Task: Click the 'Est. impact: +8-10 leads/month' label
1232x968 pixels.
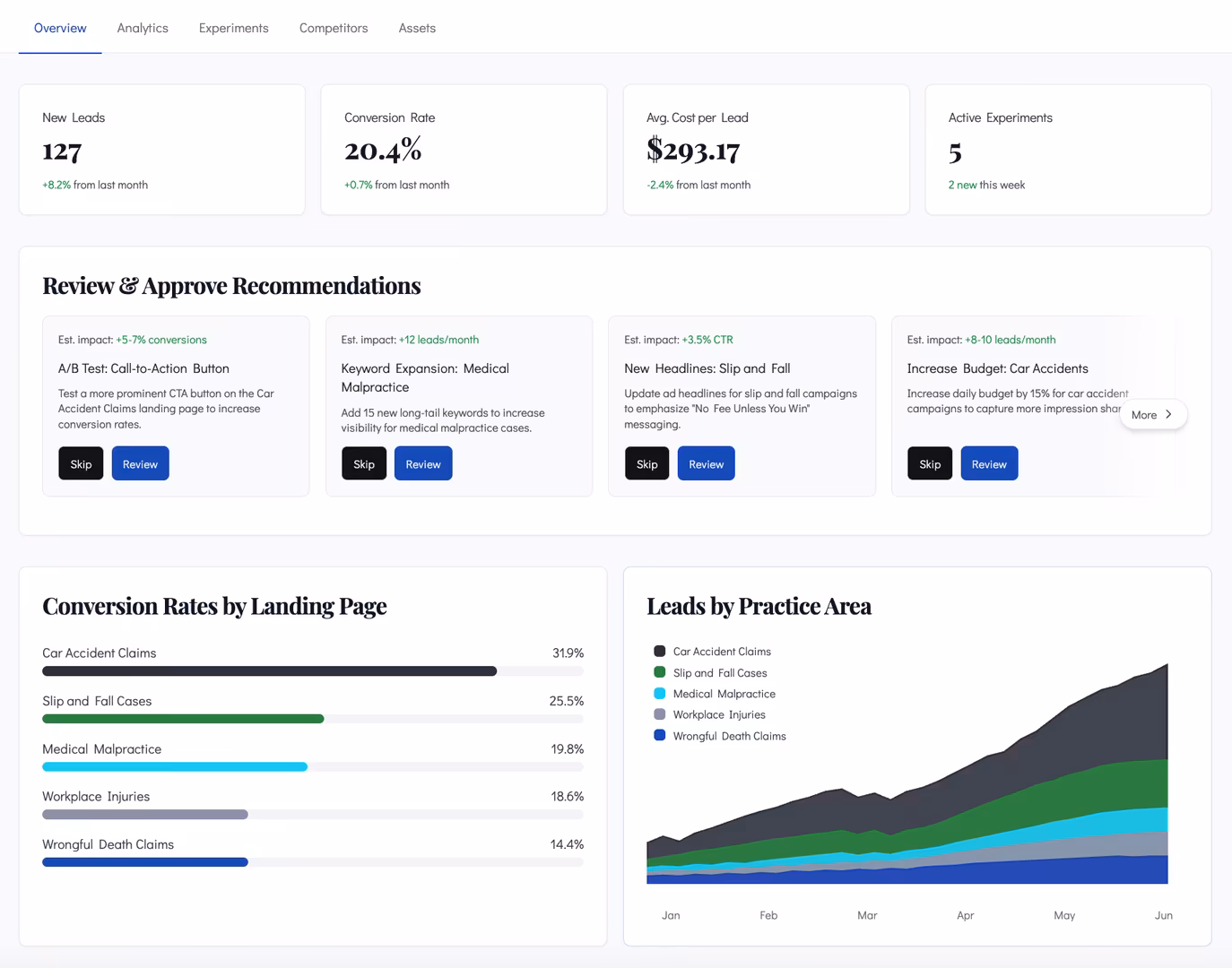Action: [x=981, y=340]
